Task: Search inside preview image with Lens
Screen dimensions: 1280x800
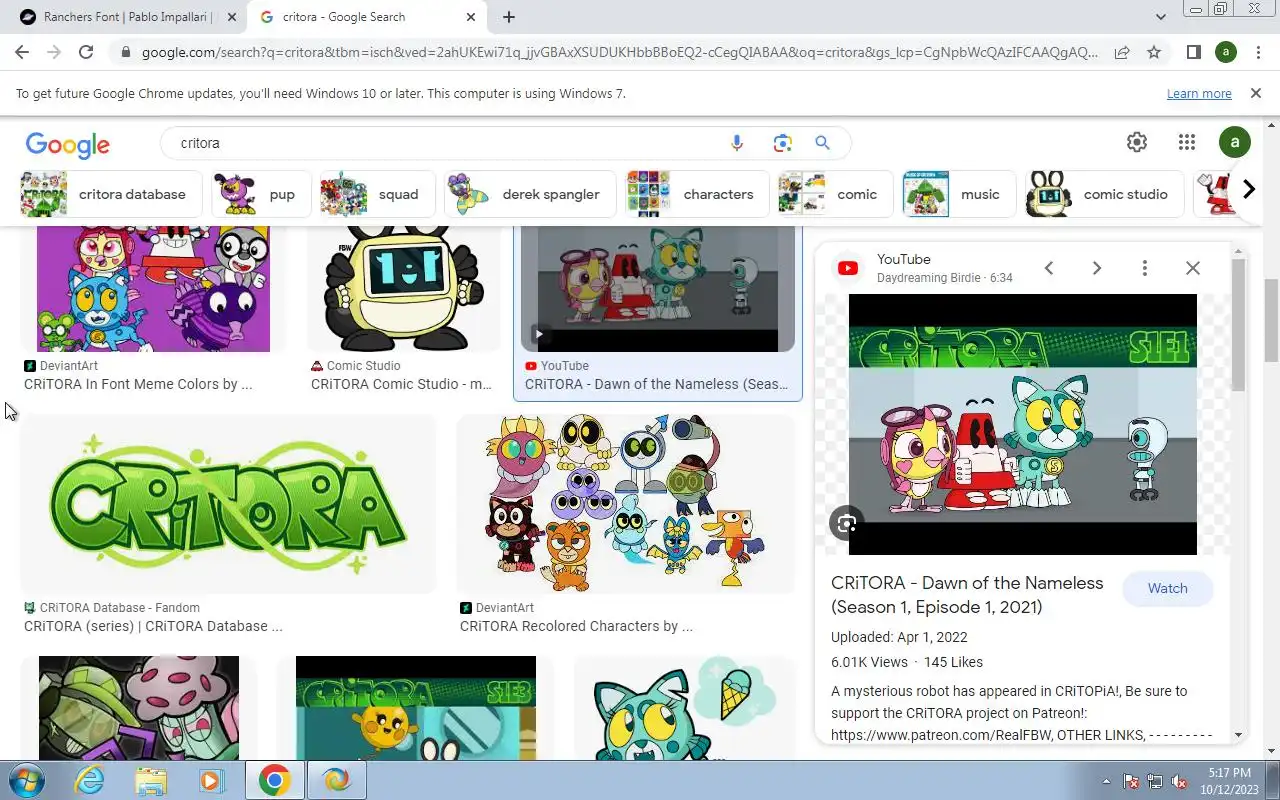Action: point(847,523)
